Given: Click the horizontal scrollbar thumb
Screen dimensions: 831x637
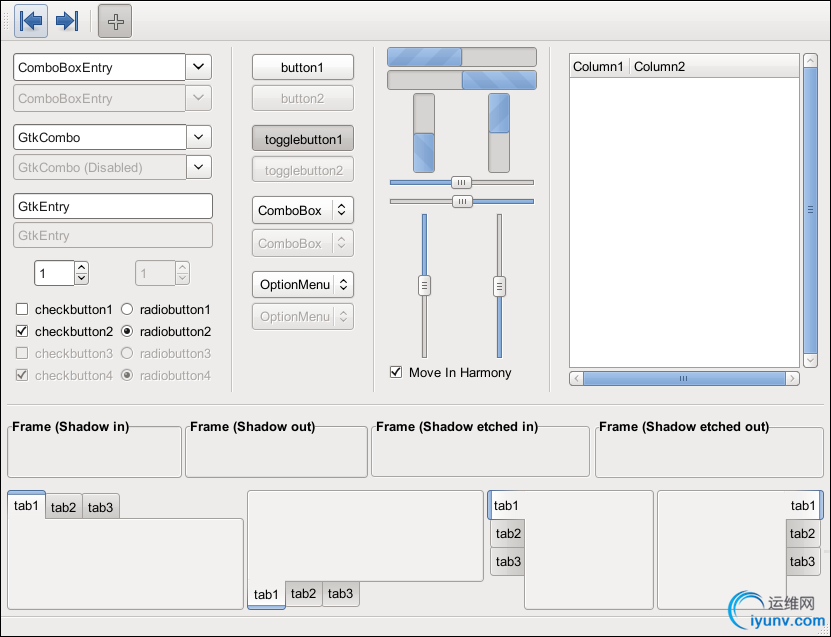Looking at the screenshot, I should [x=684, y=378].
